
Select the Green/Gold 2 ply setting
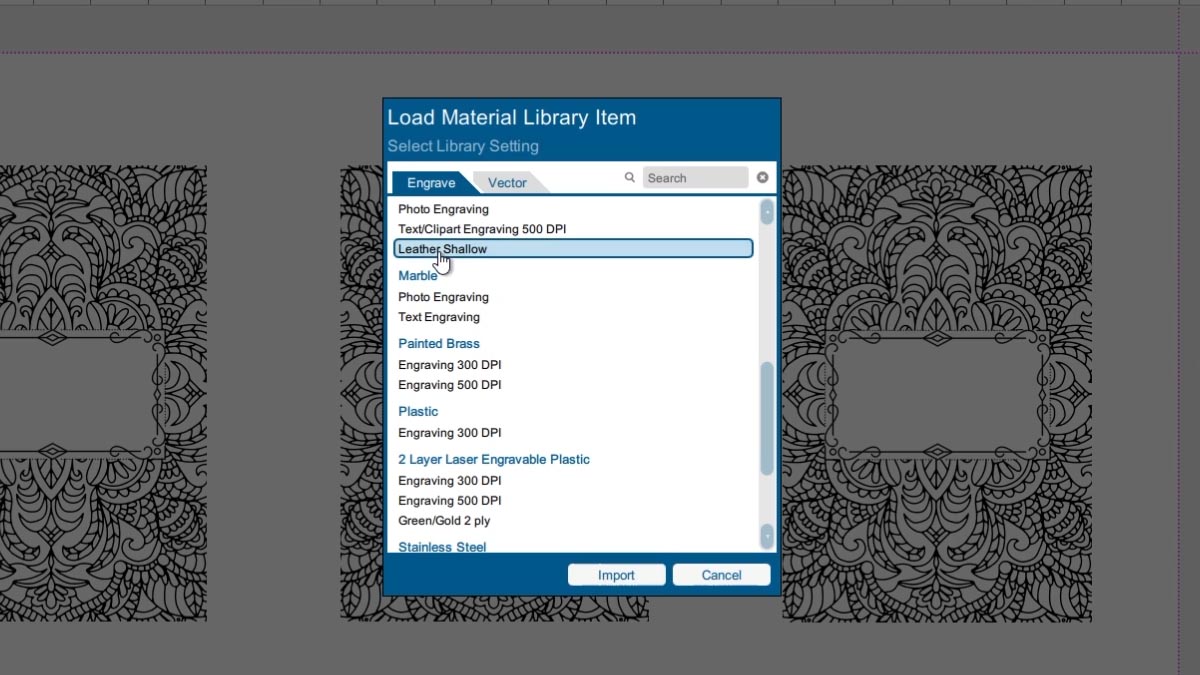tap(444, 521)
